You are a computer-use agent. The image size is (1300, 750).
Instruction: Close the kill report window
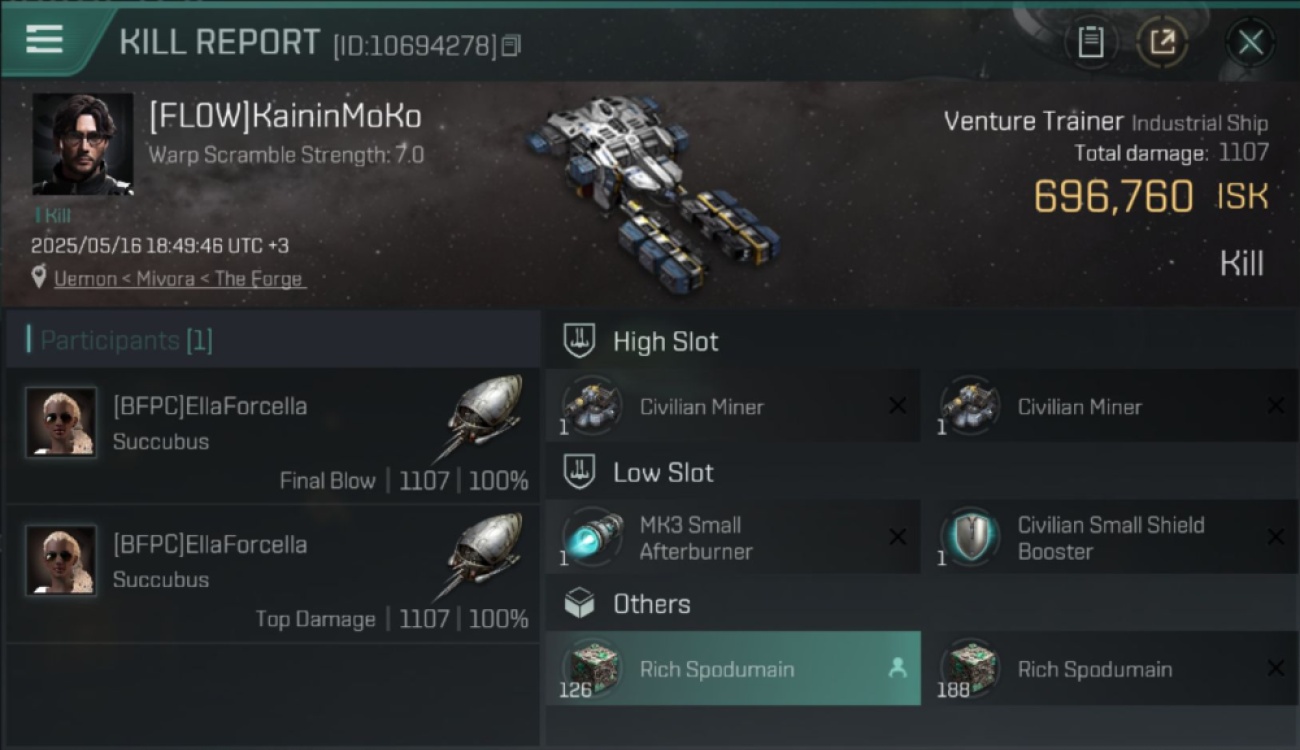[1250, 42]
